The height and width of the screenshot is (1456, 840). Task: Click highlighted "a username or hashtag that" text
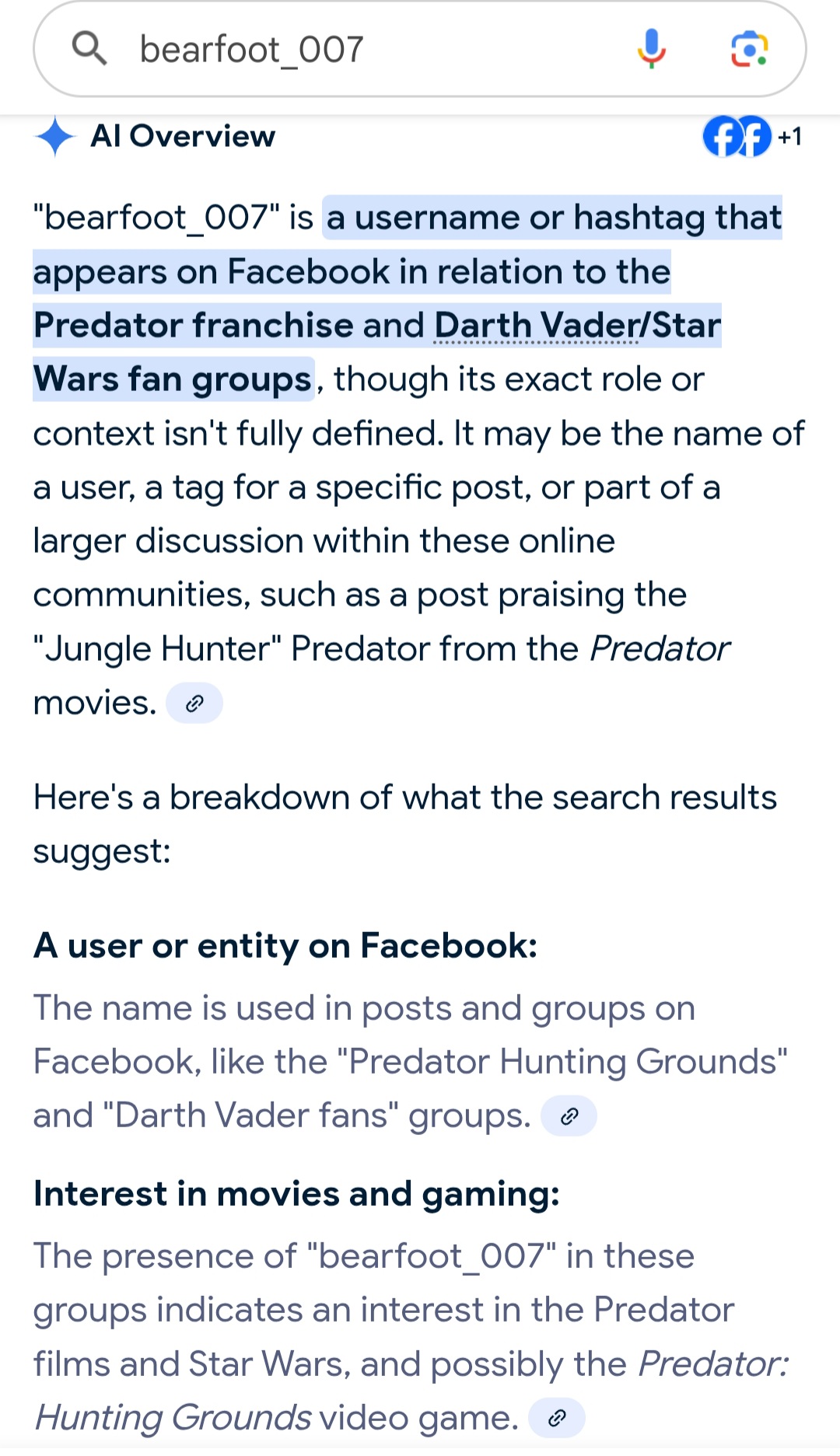(x=553, y=218)
